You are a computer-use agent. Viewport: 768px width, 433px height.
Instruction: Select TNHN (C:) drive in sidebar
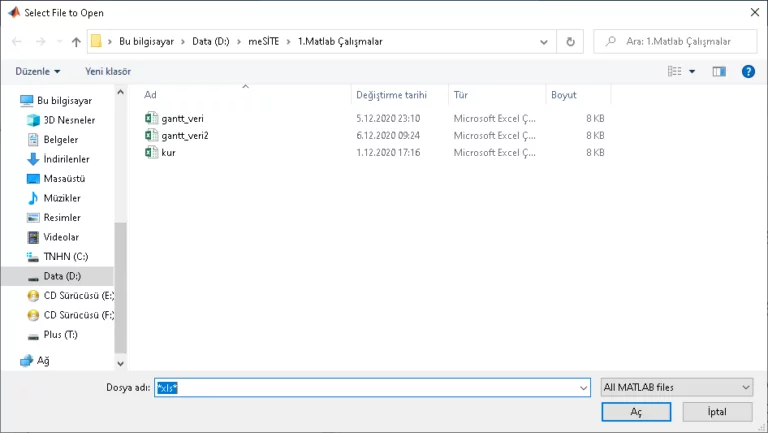tap(66, 257)
